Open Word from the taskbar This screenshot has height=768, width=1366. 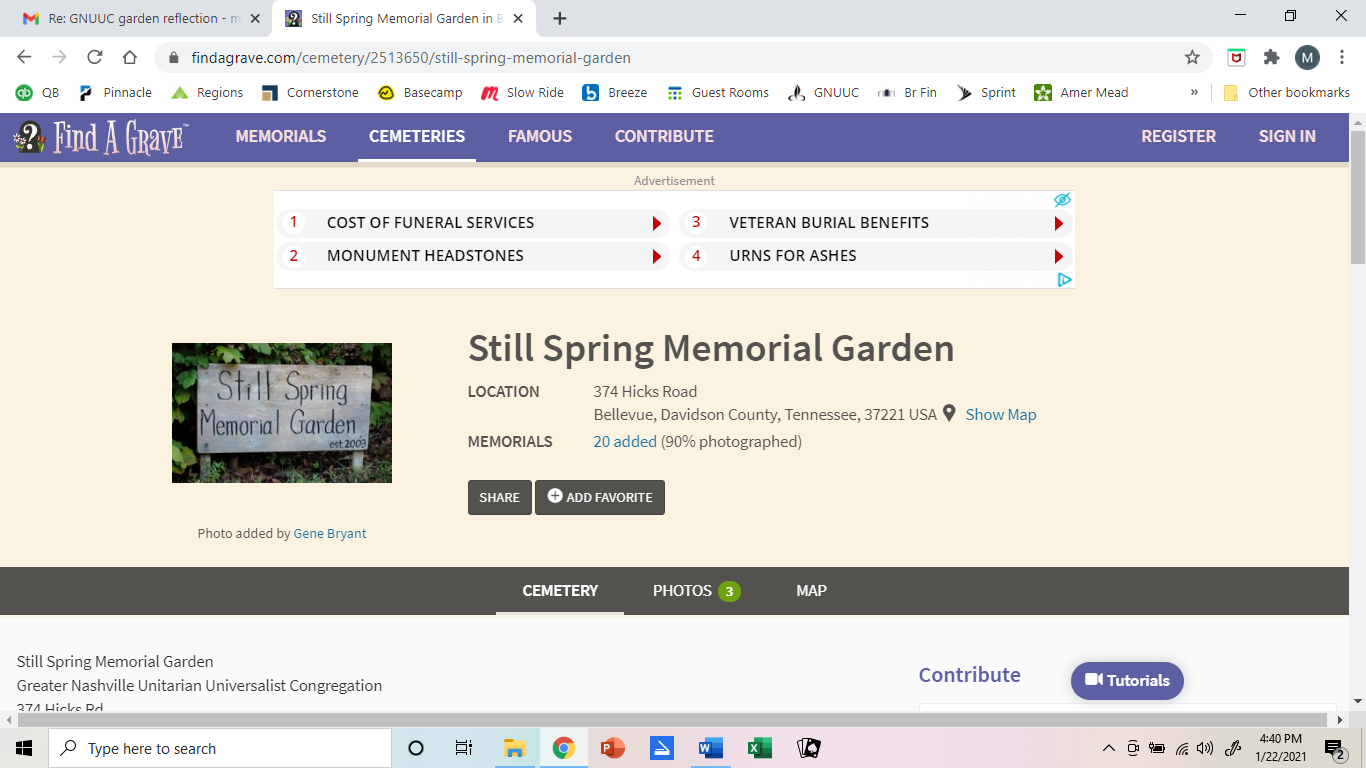(710, 748)
